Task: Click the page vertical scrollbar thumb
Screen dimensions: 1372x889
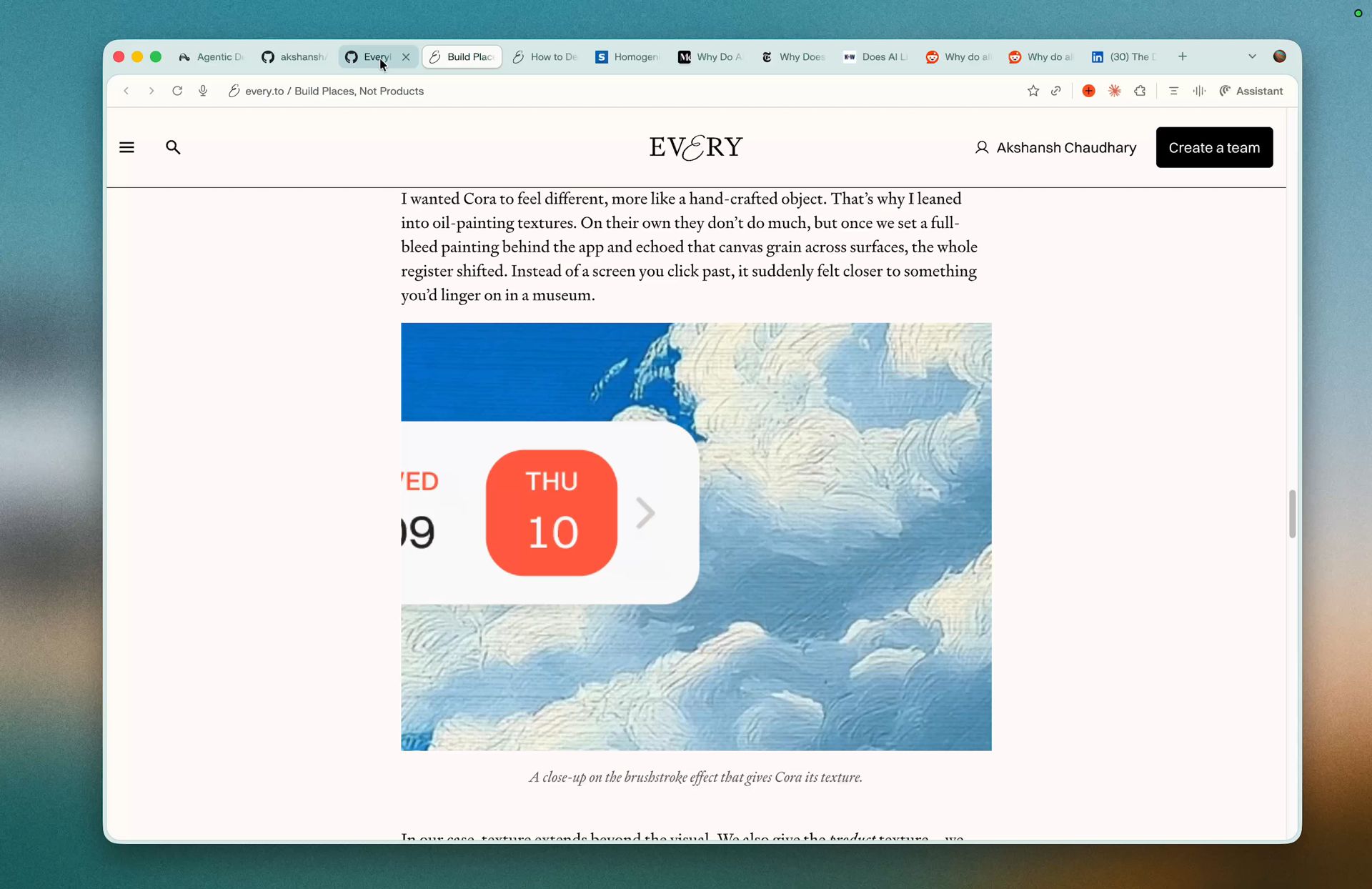Action: pos(1292,513)
